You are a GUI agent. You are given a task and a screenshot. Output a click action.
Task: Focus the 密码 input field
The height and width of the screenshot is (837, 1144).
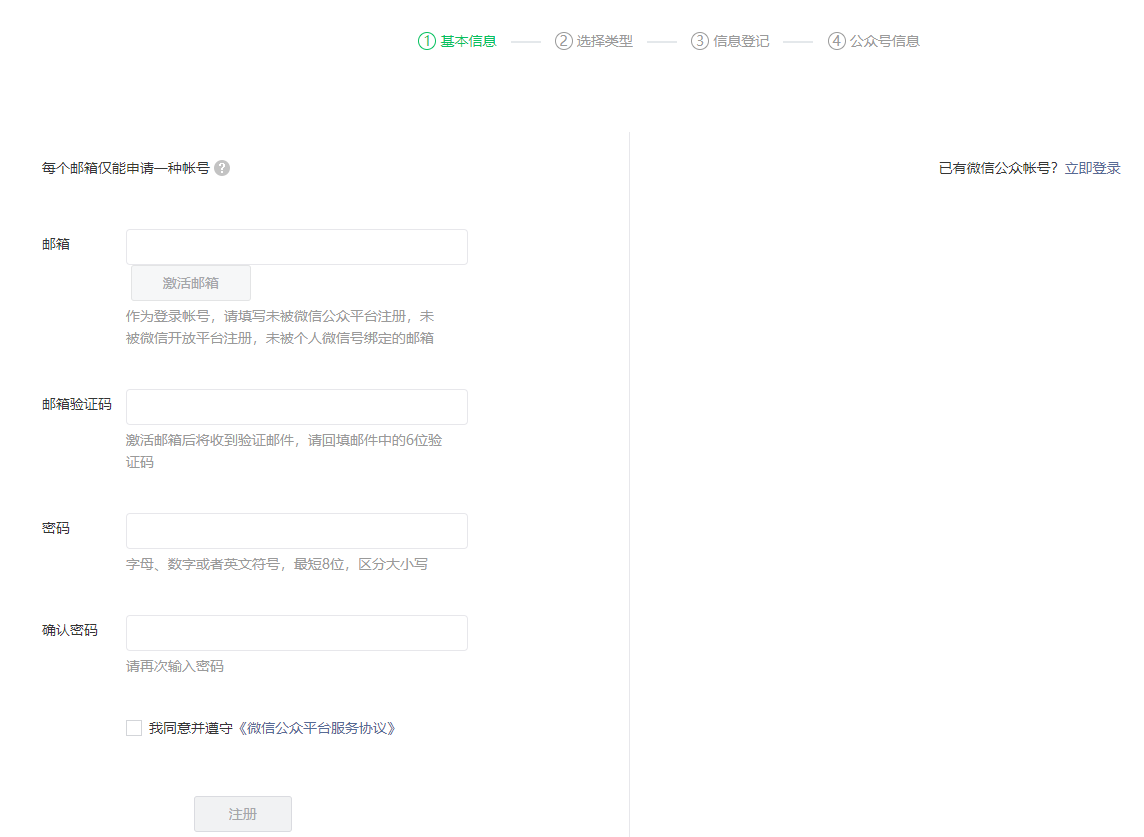[x=297, y=531]
